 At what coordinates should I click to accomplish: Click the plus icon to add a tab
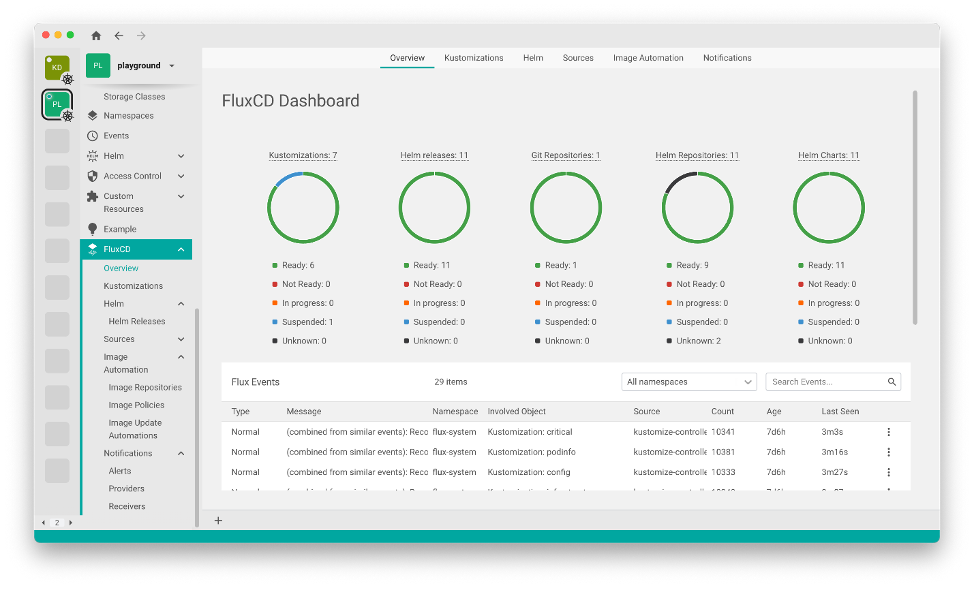tap(218, 521)
